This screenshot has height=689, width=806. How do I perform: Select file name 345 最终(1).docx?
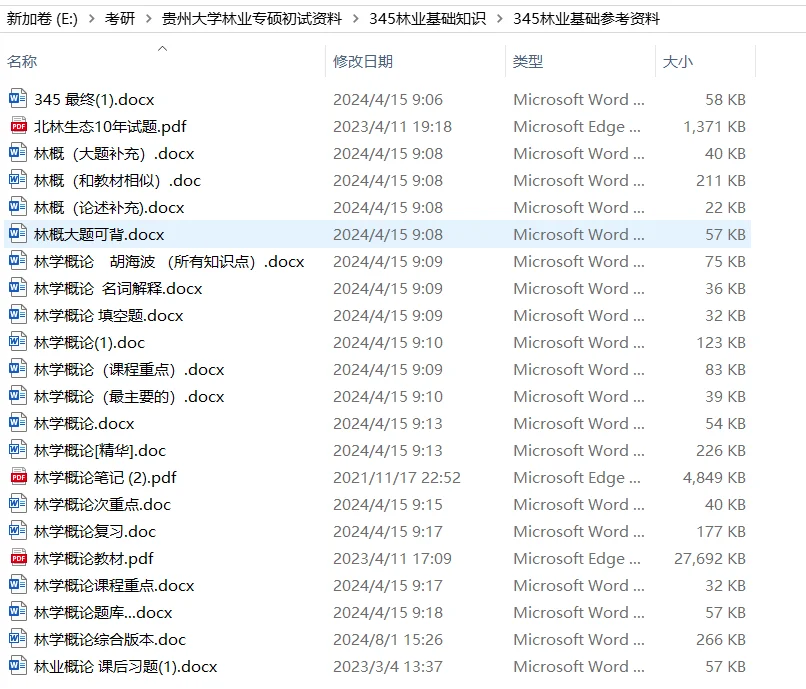[94, 99]
